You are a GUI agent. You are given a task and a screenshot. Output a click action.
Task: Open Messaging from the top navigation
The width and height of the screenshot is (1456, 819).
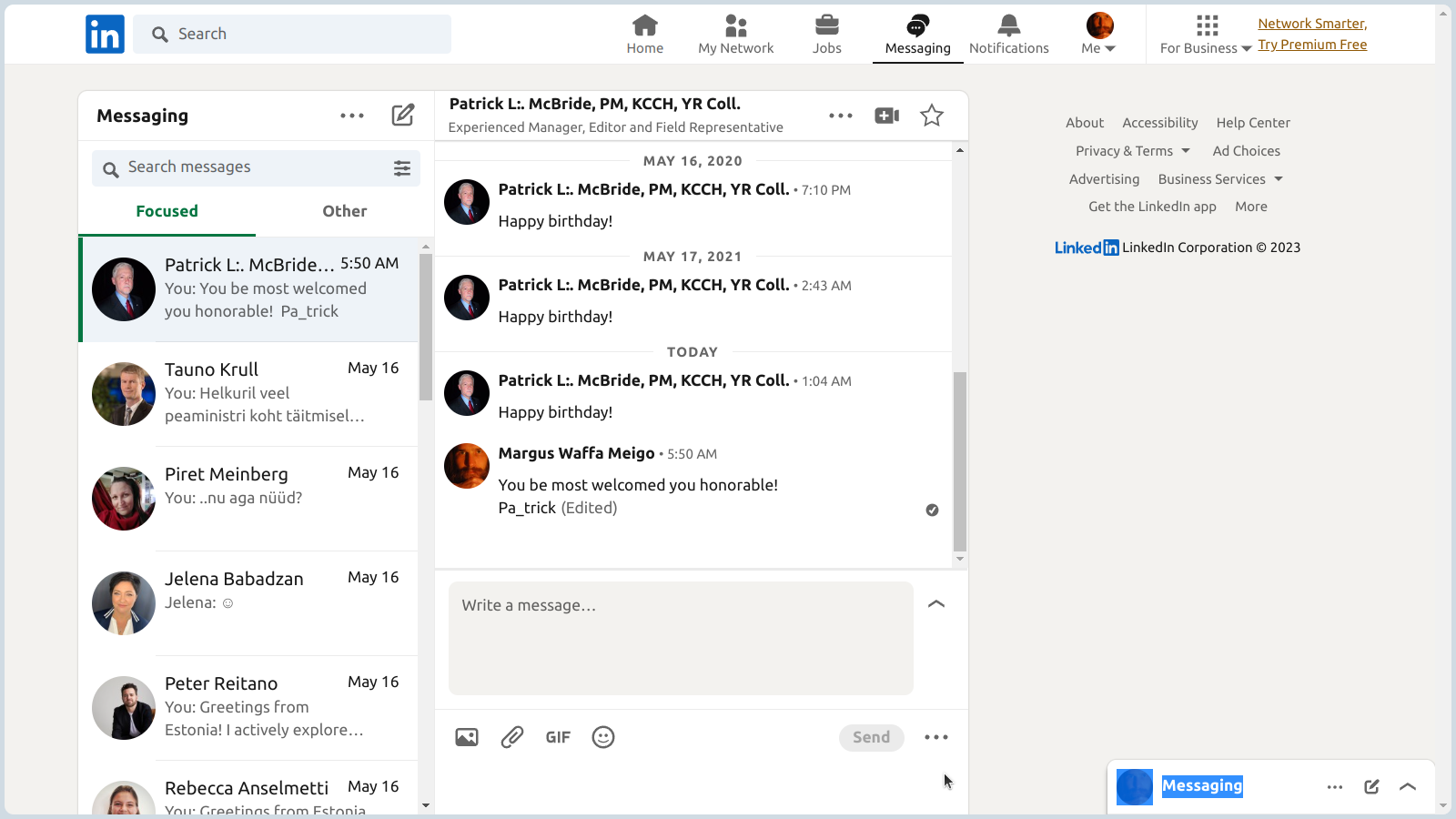point(917,35)
